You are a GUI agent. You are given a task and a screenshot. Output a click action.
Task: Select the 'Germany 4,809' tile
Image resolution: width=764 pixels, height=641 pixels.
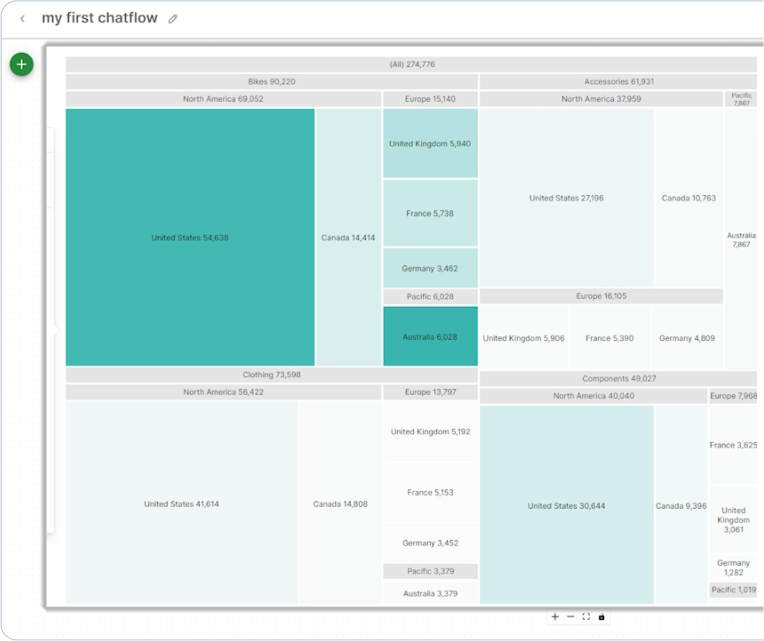tap(687, 338)
